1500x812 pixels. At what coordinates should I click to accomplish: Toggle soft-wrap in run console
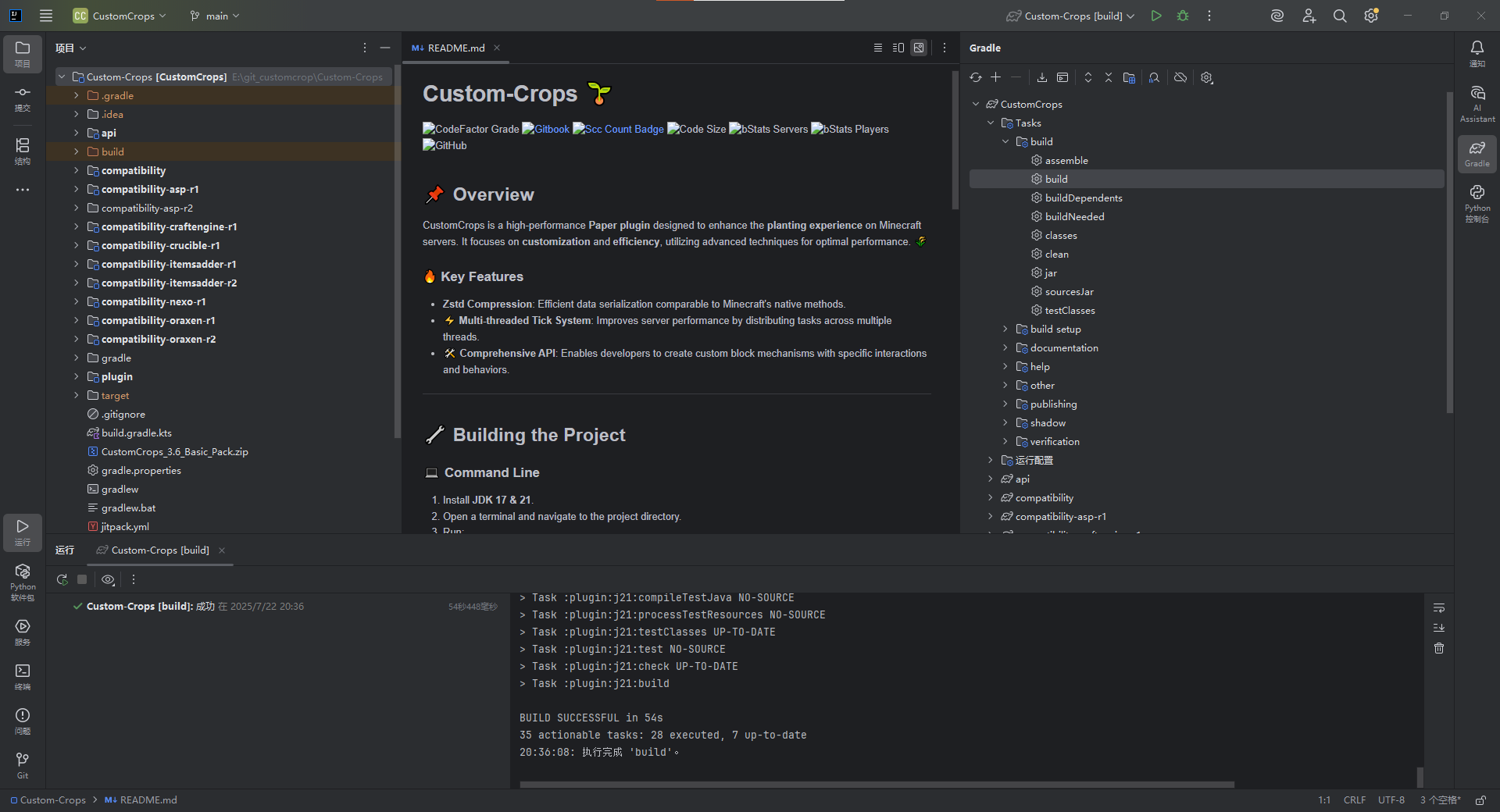tap(1439, 607)
